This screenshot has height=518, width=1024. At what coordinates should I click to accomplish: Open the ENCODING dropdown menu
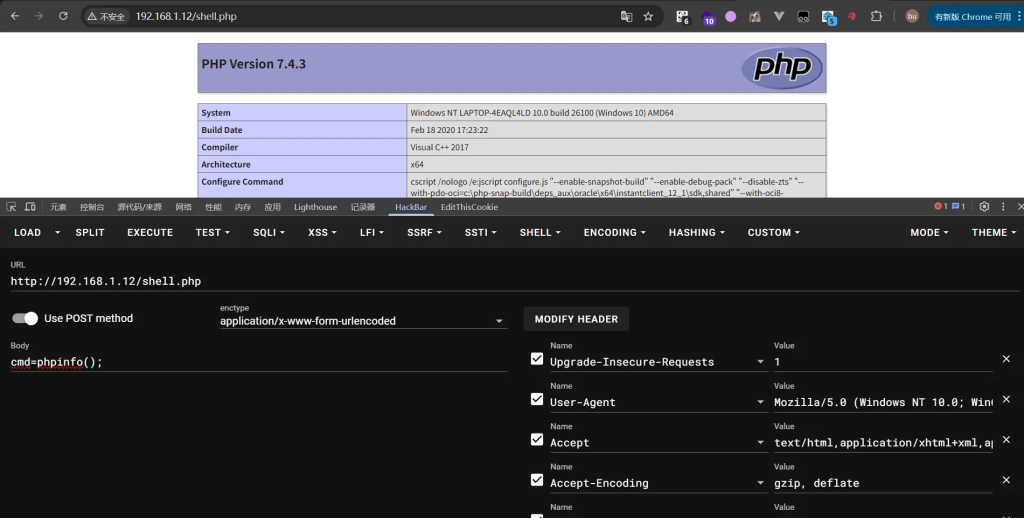pos(614,232)
